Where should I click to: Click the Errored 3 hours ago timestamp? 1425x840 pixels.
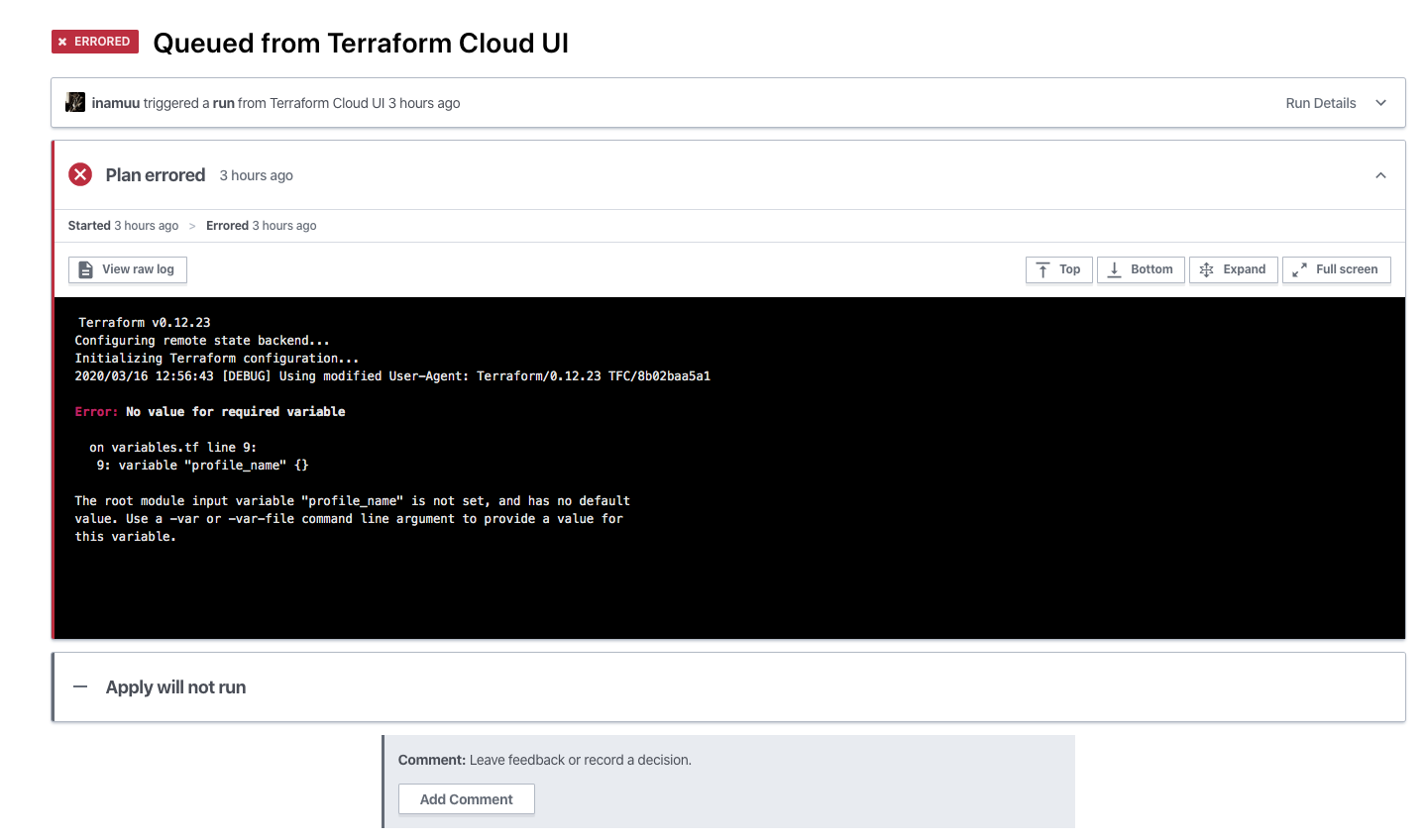tap(261, 226)
